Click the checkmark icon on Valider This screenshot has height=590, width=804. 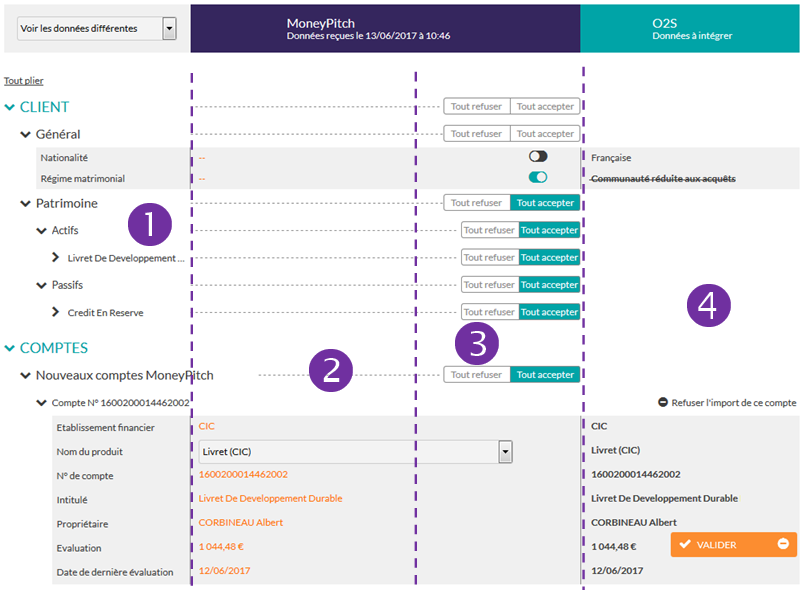coord(685,544)
